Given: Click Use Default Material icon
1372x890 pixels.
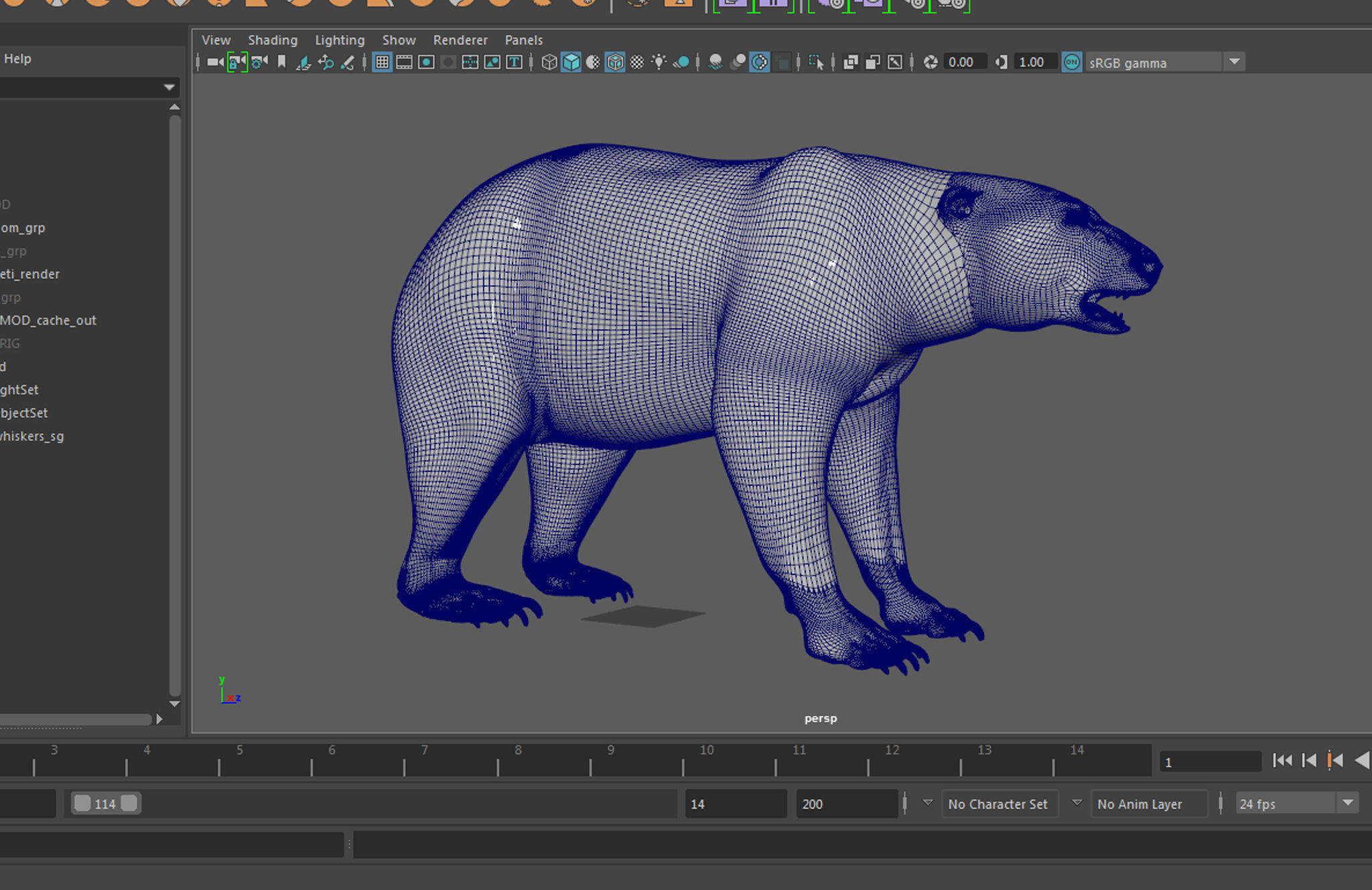Looking at the screenshot, I should click(x=593, y=62).
